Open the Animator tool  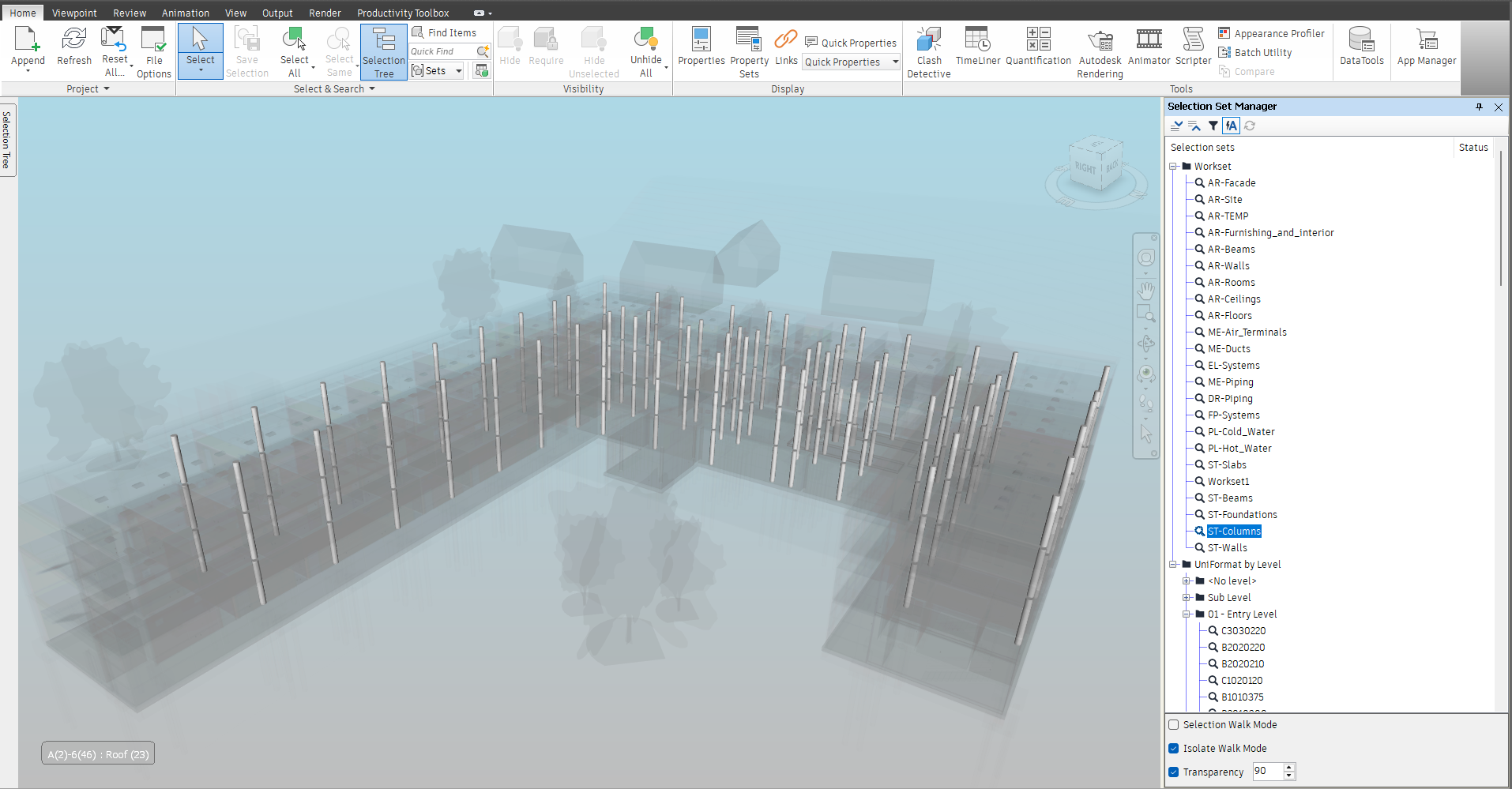click(1149, 46)
